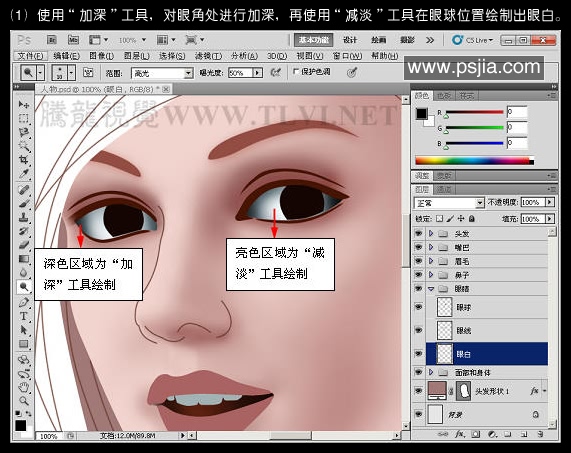The height and width of the screenshot is (453, 571).
Task: Click the delete layer trash icon
Action: pos(540,434)
